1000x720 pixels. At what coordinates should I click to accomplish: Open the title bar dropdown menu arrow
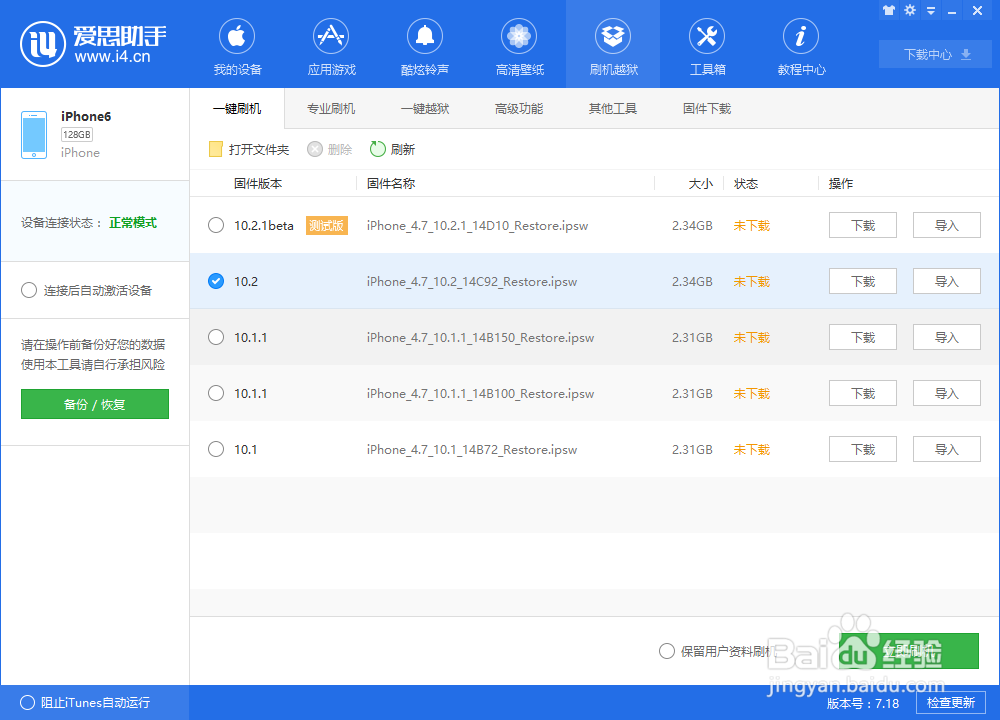[931, 10]
